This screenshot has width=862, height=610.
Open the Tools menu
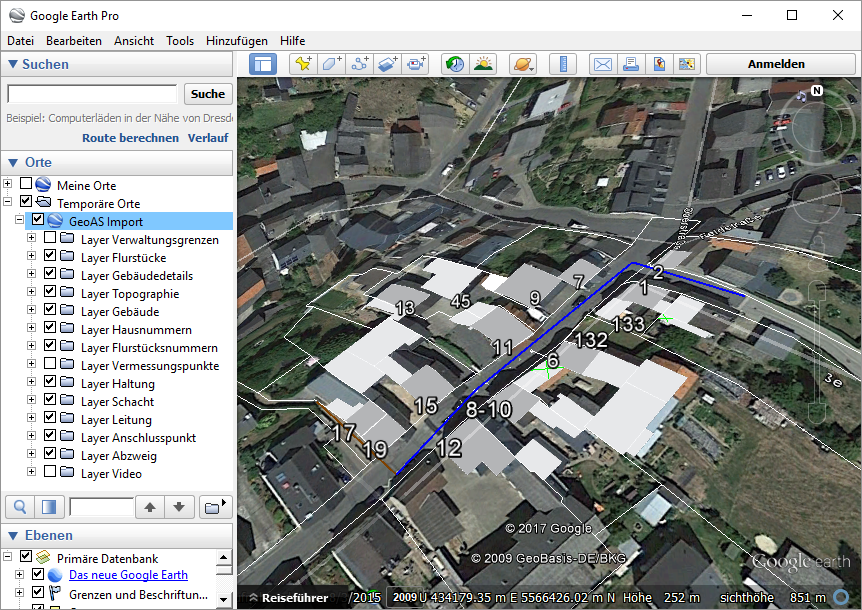click(x=180, y=41)
